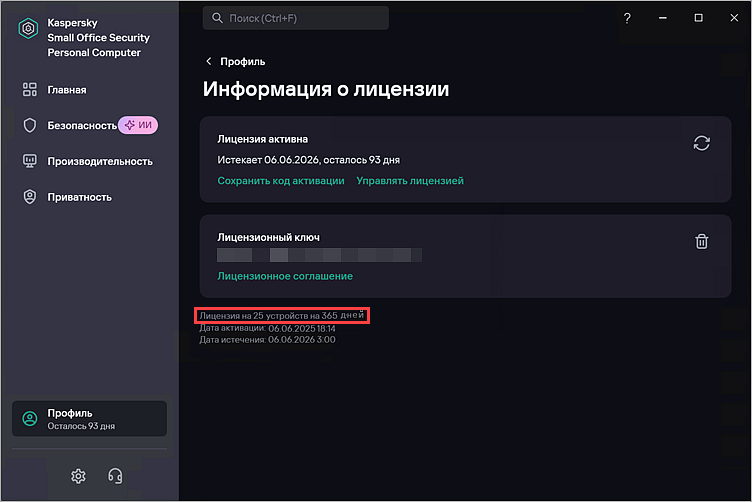Refresh license status with circular arrows icon
752x502 pixels.
point(701,143)
